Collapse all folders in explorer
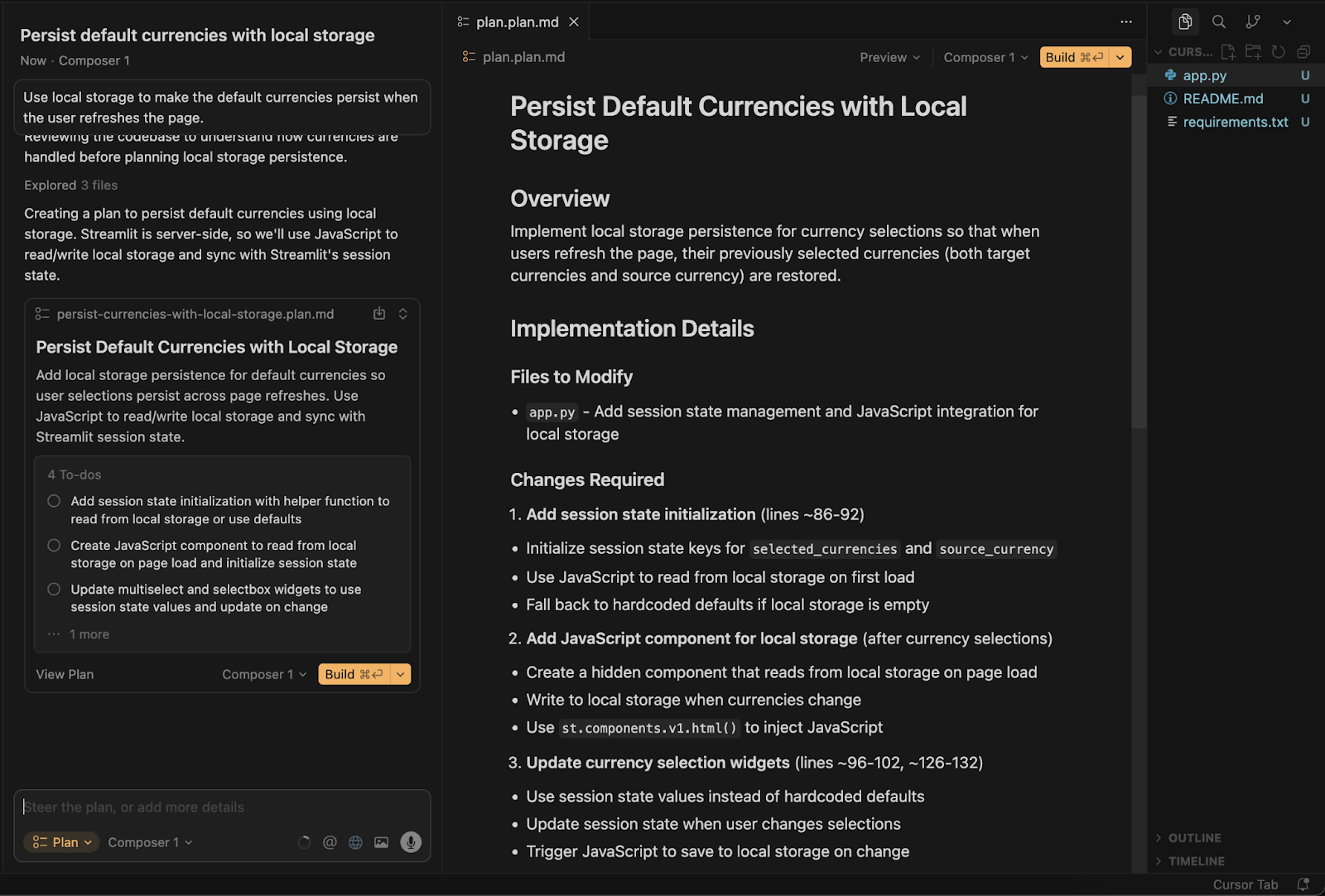 point(1303,52)
